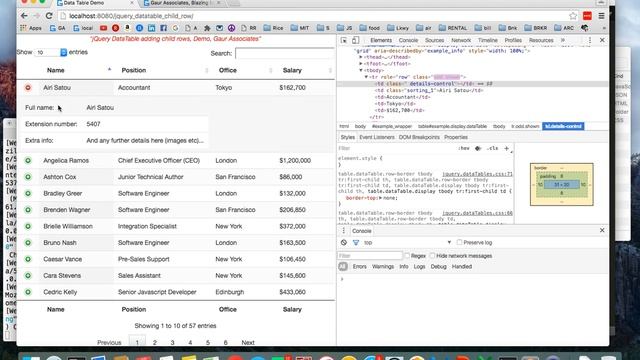This screenshot has width=640, height=360.
Task: Collapse the tbody node in the DOM tree
Action: coord(361,70)
